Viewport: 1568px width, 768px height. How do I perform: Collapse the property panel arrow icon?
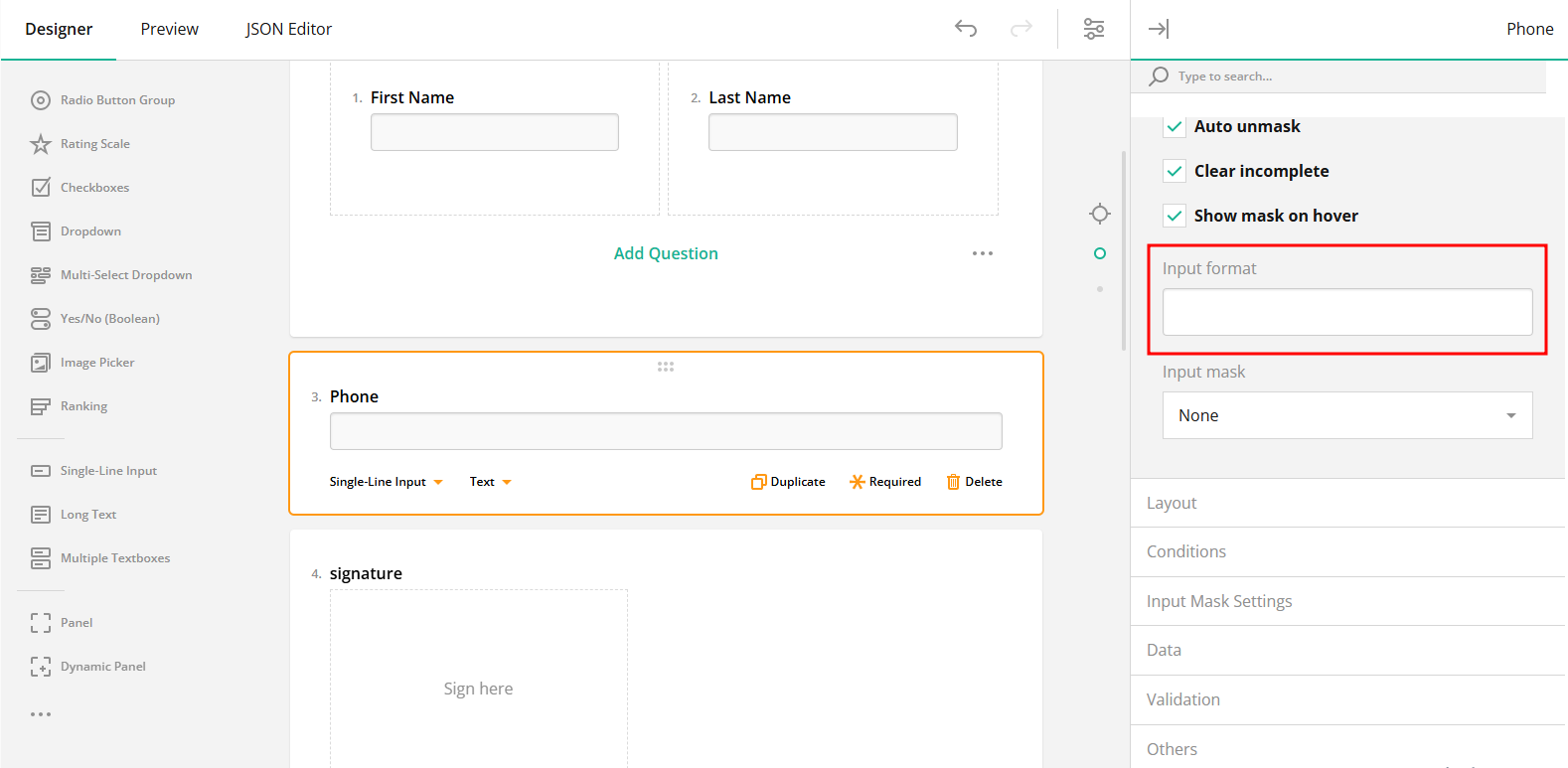1159,29
